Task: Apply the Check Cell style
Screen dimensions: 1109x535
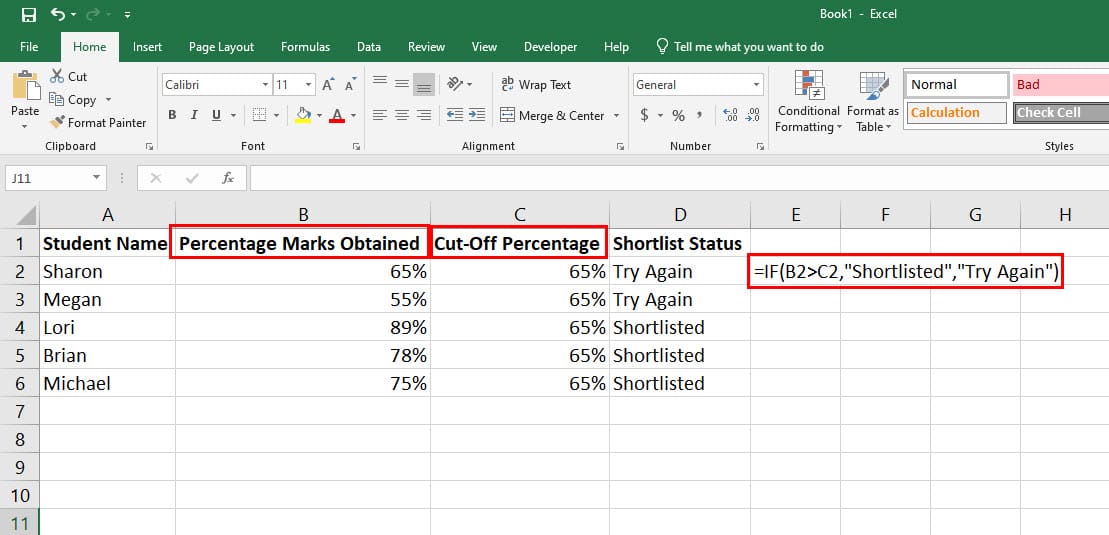Action: (1061, 113)
